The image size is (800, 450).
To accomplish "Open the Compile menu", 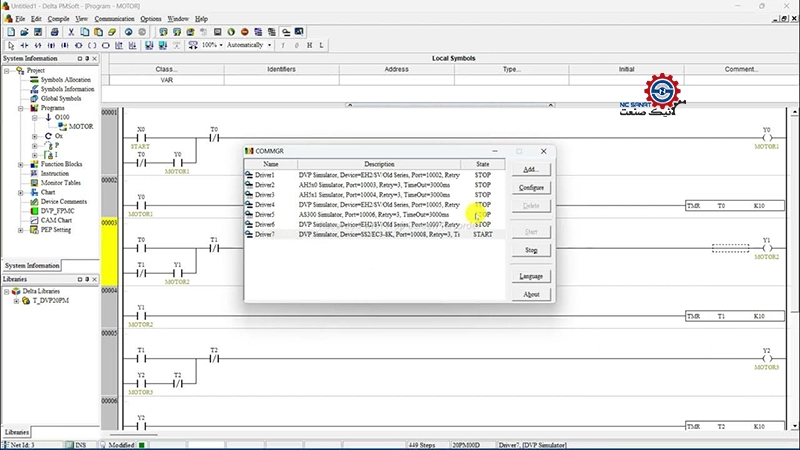I will (59, 18).
